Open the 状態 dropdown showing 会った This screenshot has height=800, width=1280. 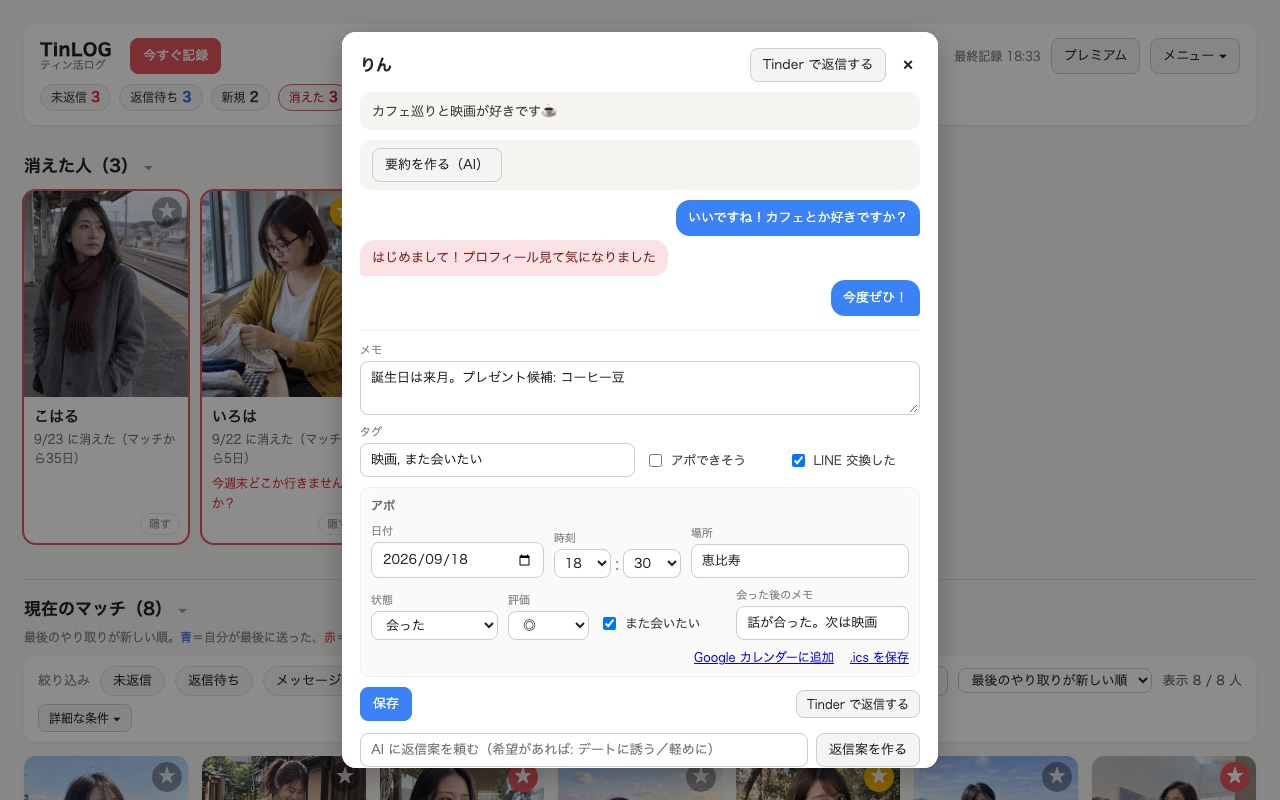click(434, 626)
